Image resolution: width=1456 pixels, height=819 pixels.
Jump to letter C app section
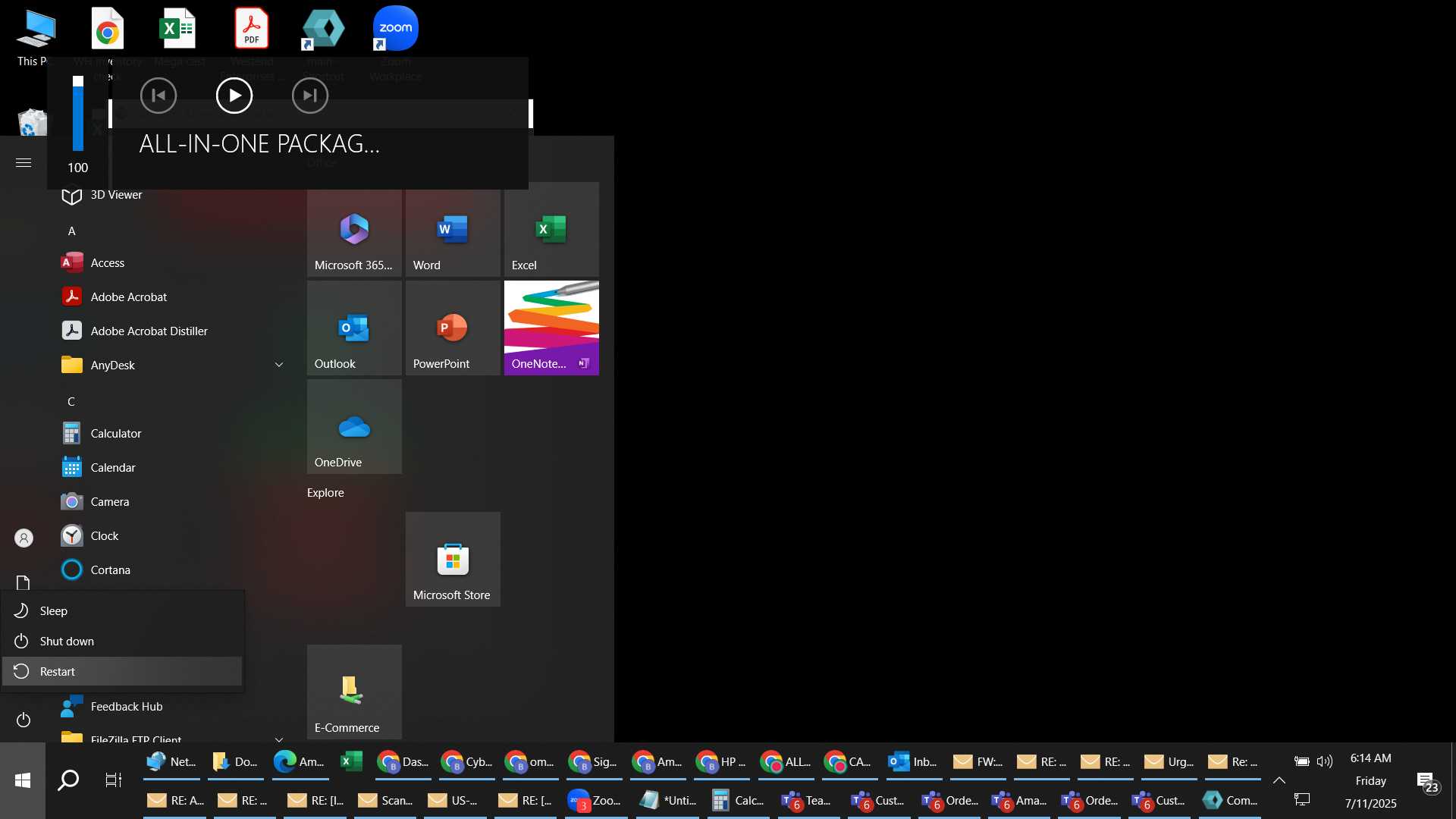(x=71, y=402)
